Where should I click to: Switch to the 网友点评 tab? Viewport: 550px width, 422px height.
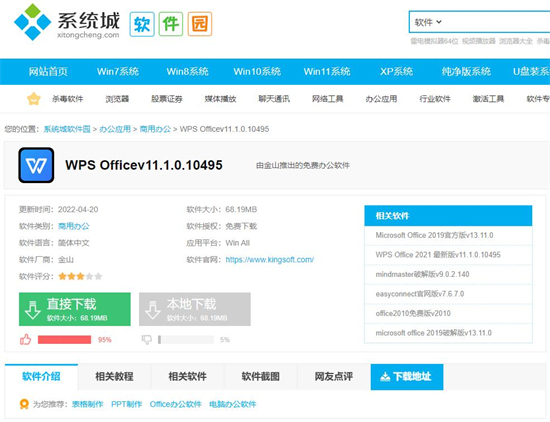334,377
